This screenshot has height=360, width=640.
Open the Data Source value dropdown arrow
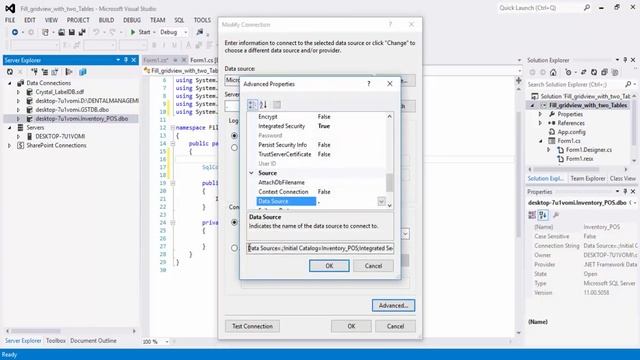381,201
